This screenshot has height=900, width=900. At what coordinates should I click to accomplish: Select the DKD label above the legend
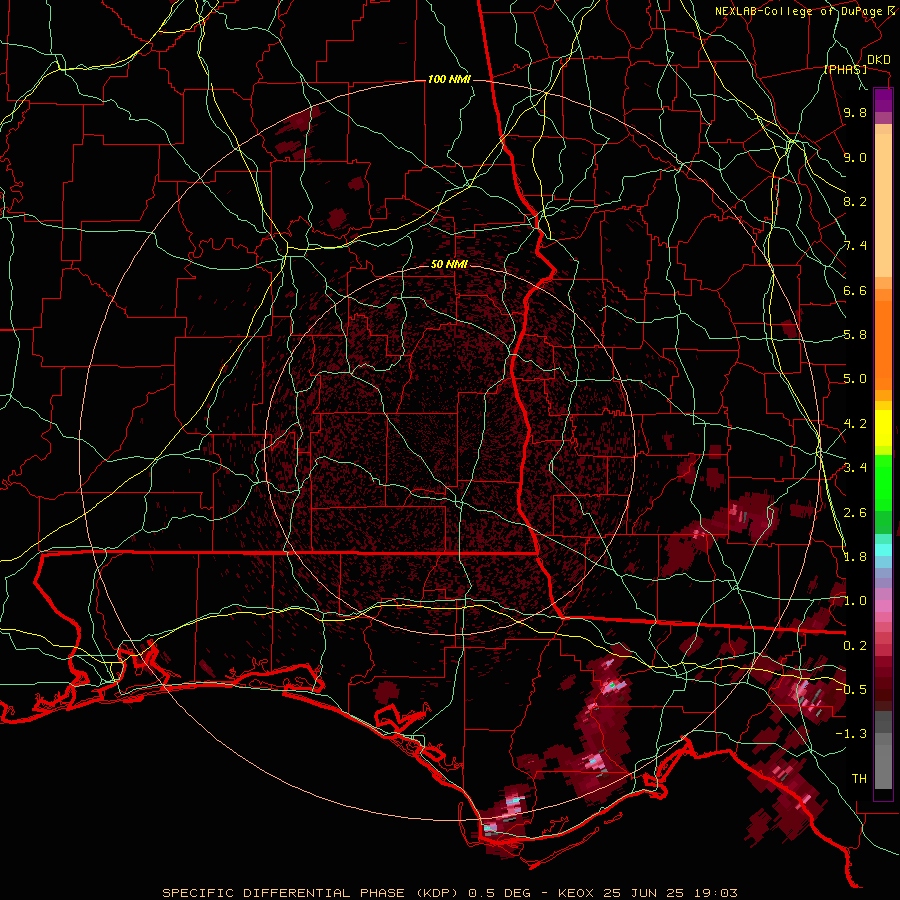pos(878,60)
